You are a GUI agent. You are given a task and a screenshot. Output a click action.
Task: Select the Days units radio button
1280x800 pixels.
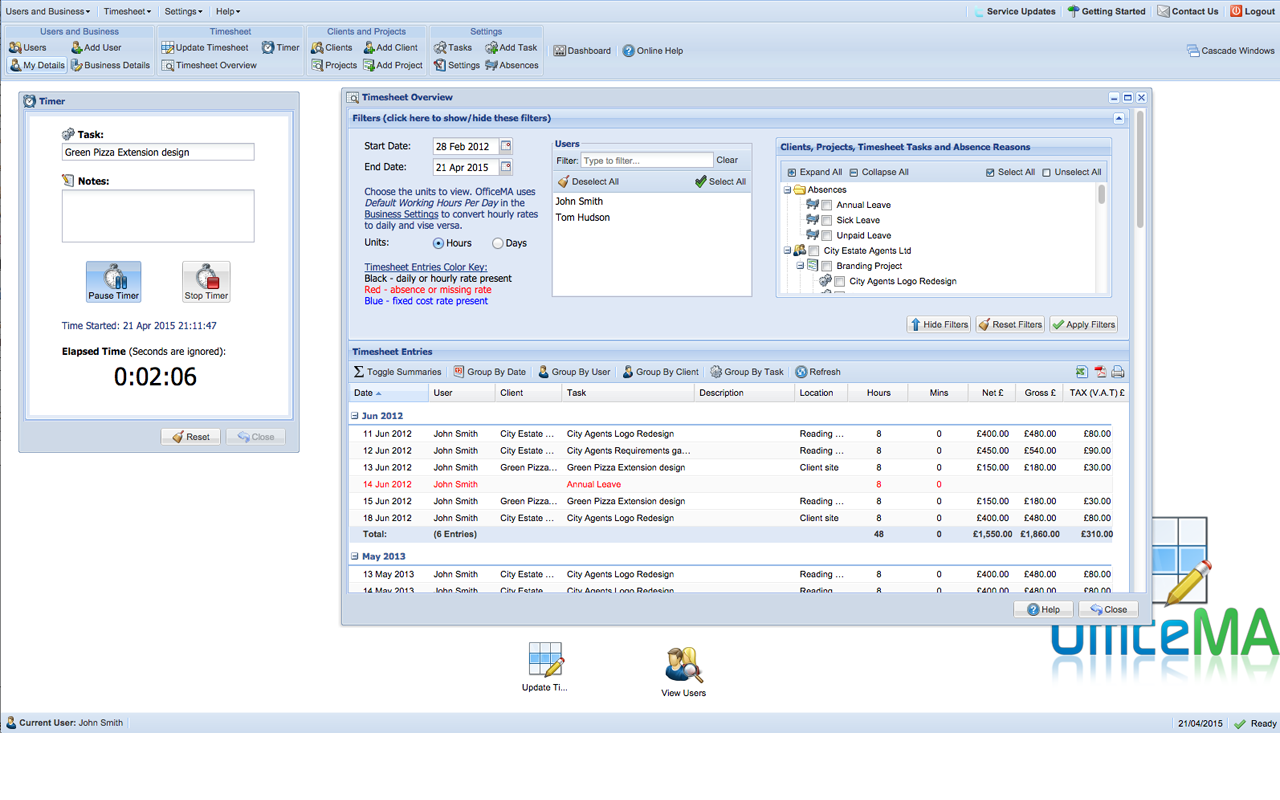point(498,243)
